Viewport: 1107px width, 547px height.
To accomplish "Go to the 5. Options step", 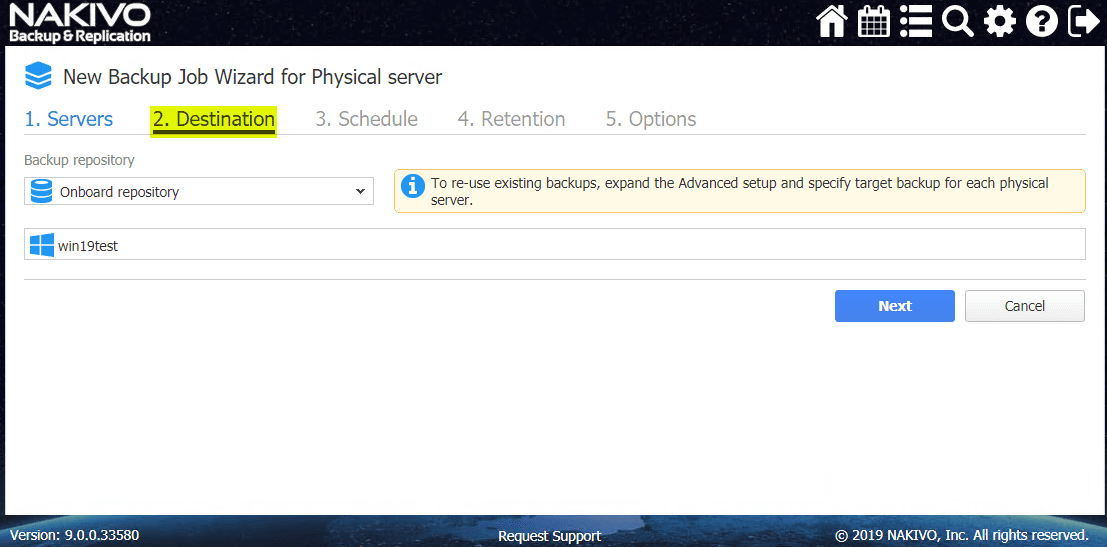I will pos(651,119).
